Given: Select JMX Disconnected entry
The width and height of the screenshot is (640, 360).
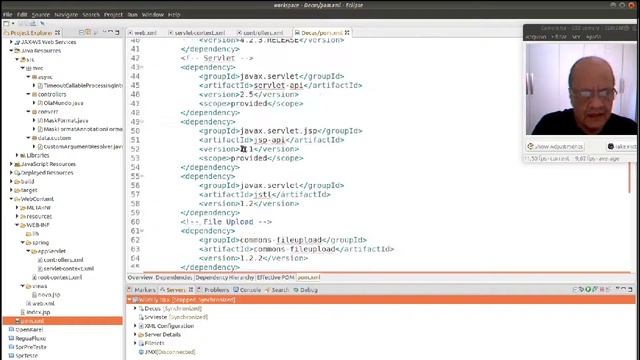Looking at the screenshot, I should click(x=167, y=352).
